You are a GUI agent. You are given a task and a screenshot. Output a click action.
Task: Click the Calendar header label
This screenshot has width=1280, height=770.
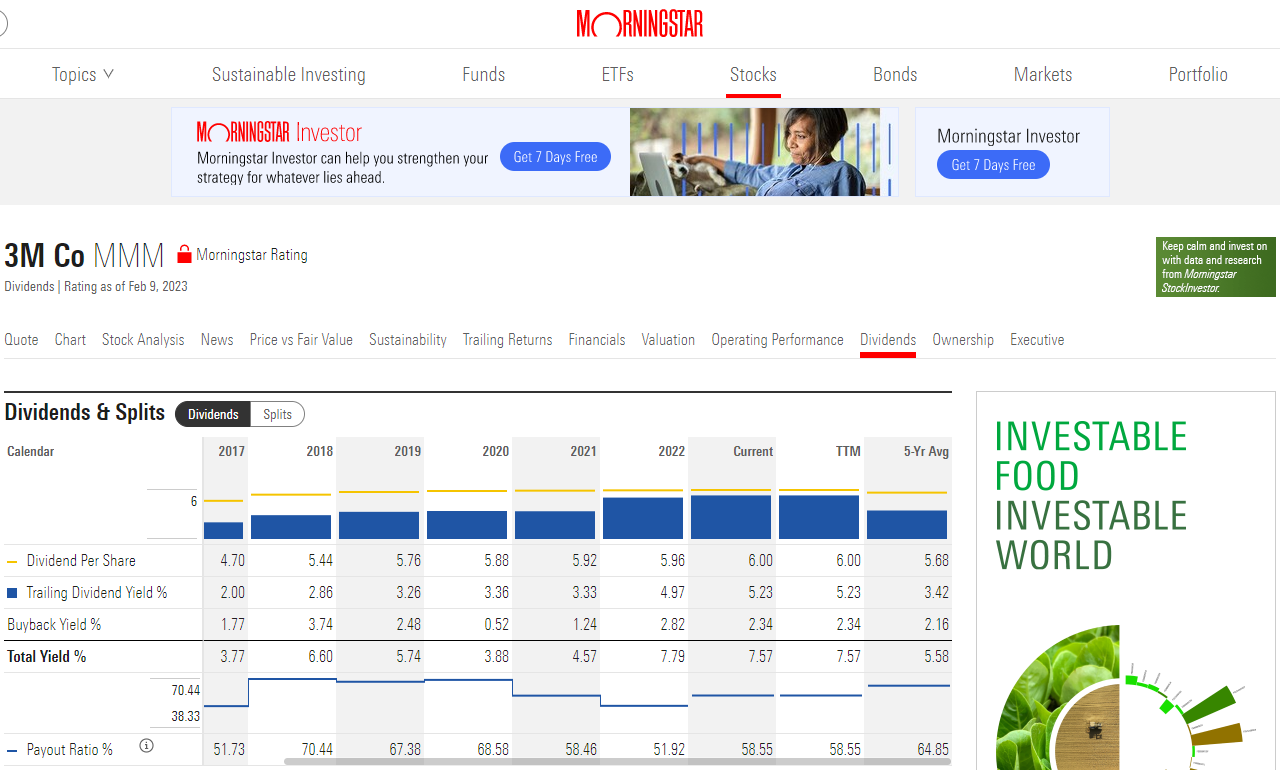(x=30, y=452)
